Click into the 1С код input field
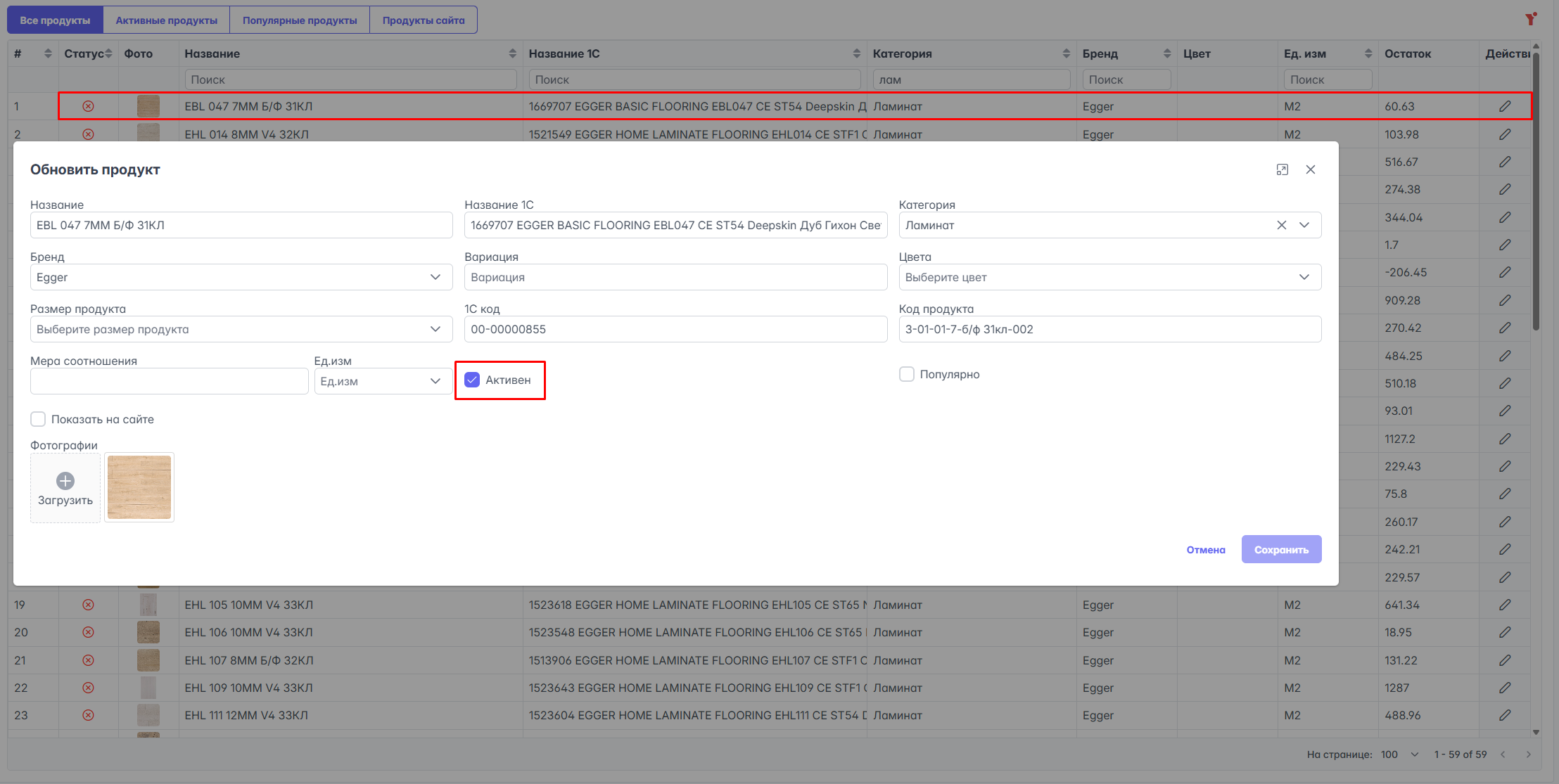The image size is (1559, 784). click(675, 329)
